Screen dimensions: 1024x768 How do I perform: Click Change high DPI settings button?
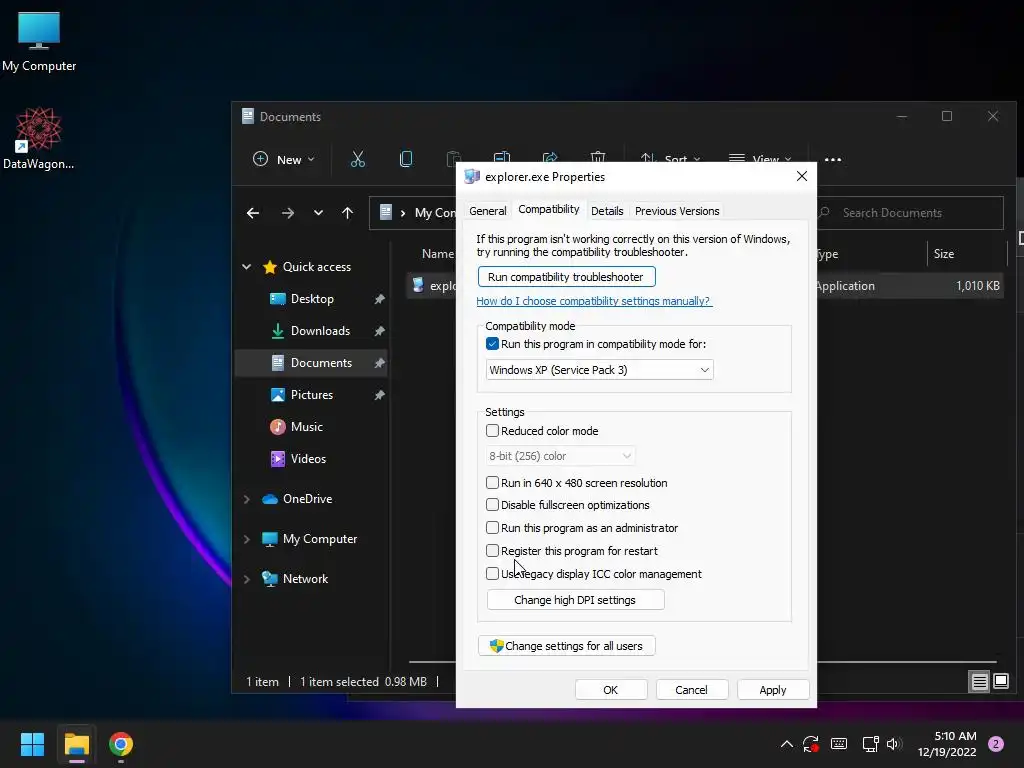[x=575, y=600]
